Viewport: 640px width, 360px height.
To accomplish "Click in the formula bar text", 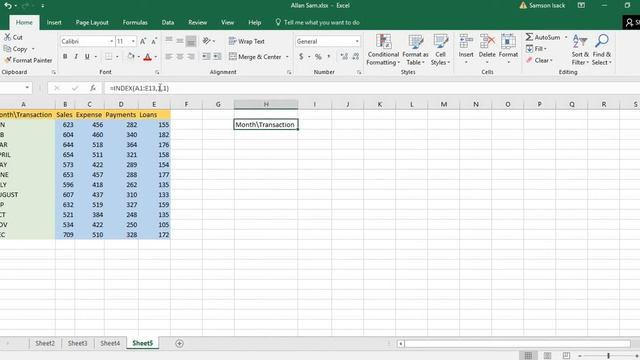I will [x=139, y=88].
